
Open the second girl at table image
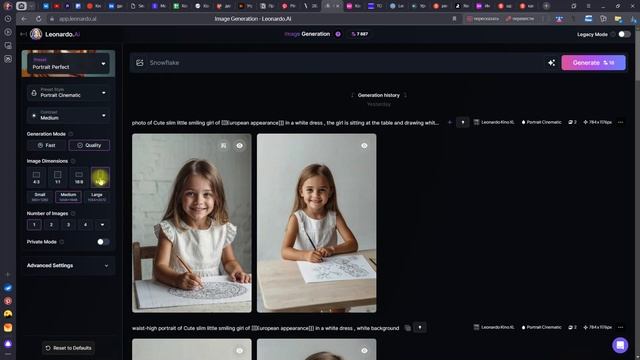click(317, 223)
